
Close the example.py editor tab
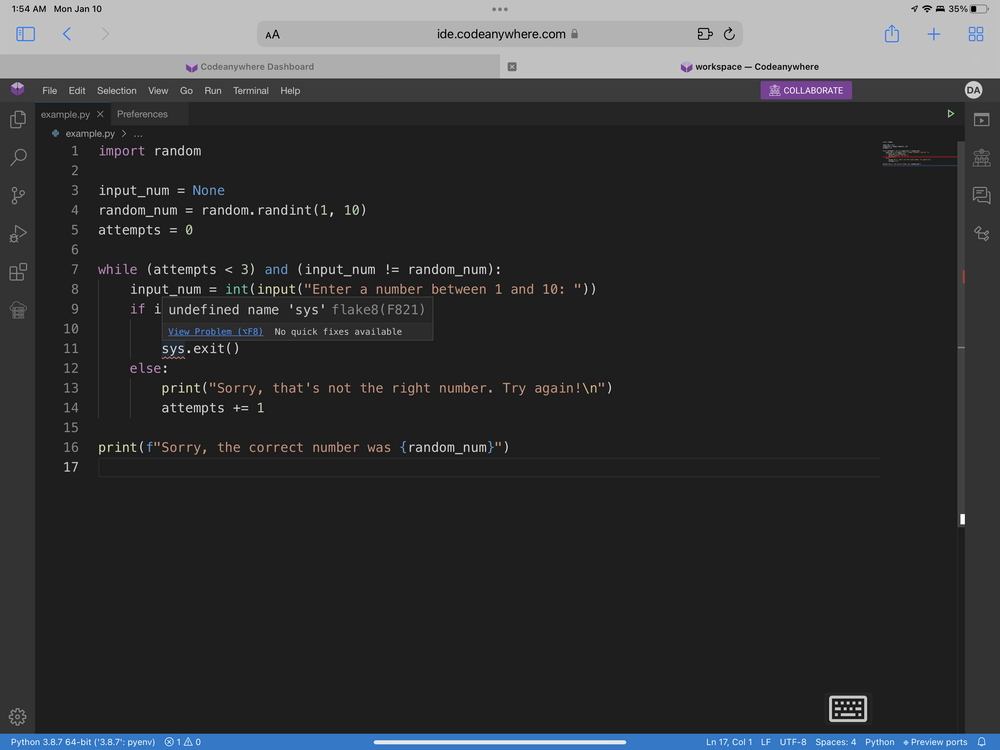pyautogui.click(x=100, y=114)
